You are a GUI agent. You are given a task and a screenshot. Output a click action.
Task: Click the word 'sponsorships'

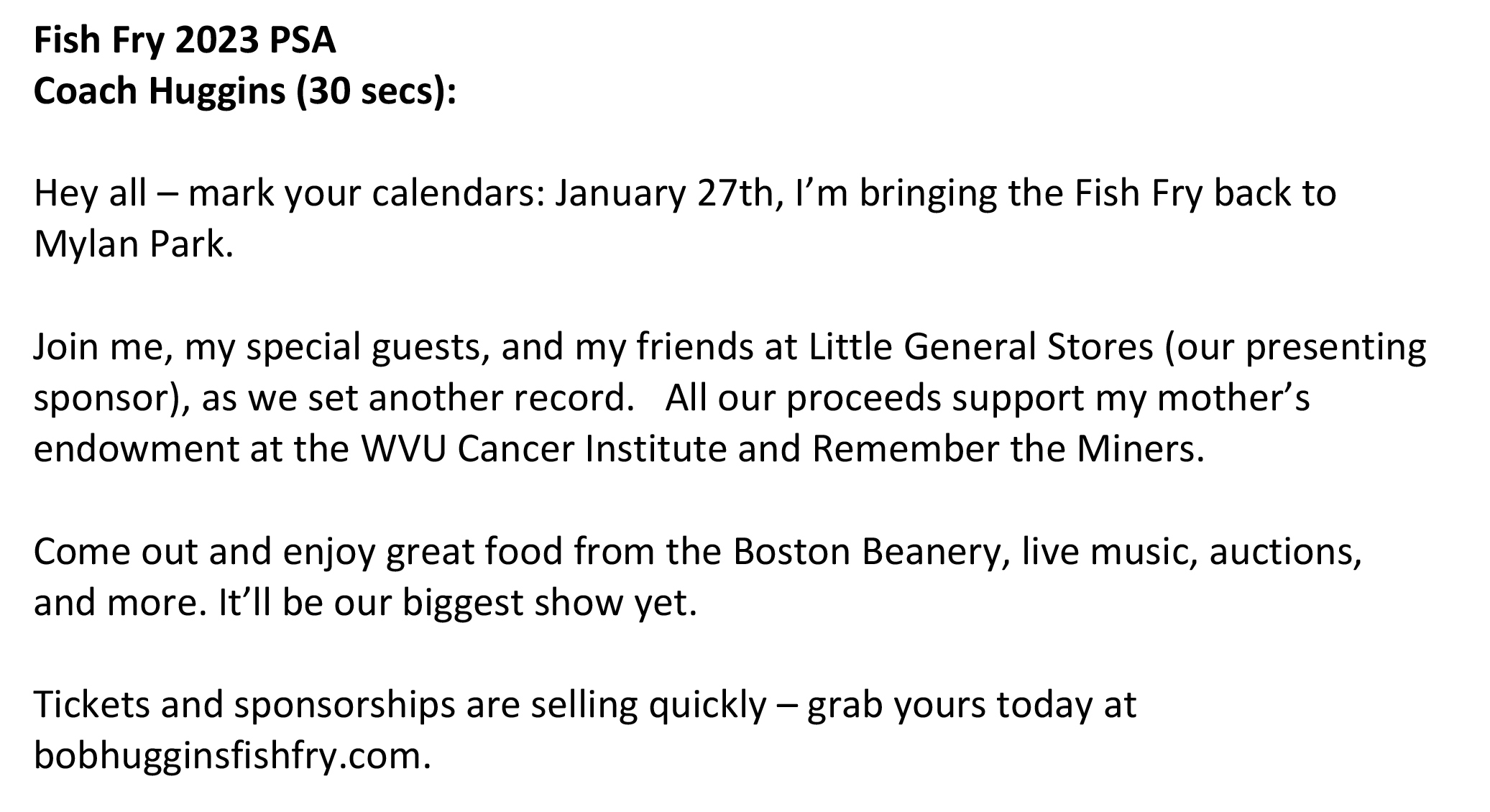click(344, 706)
